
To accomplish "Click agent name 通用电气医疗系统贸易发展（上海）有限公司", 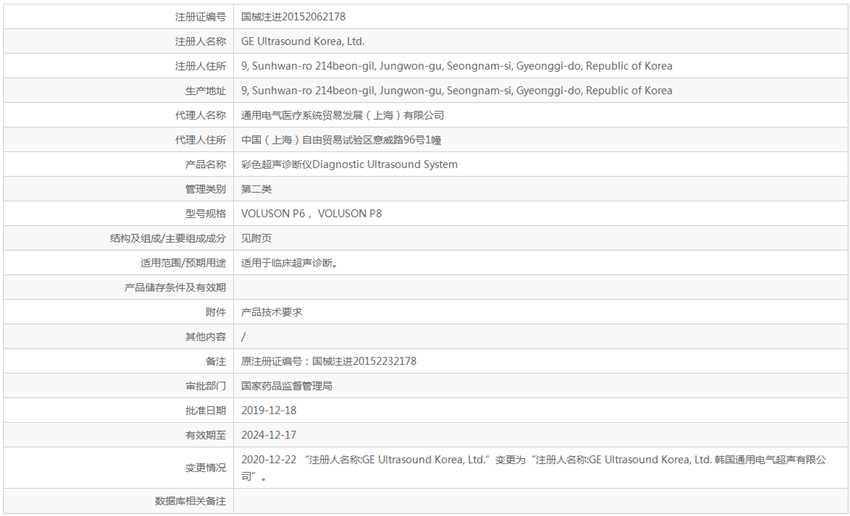I will (x=343, y=115).
